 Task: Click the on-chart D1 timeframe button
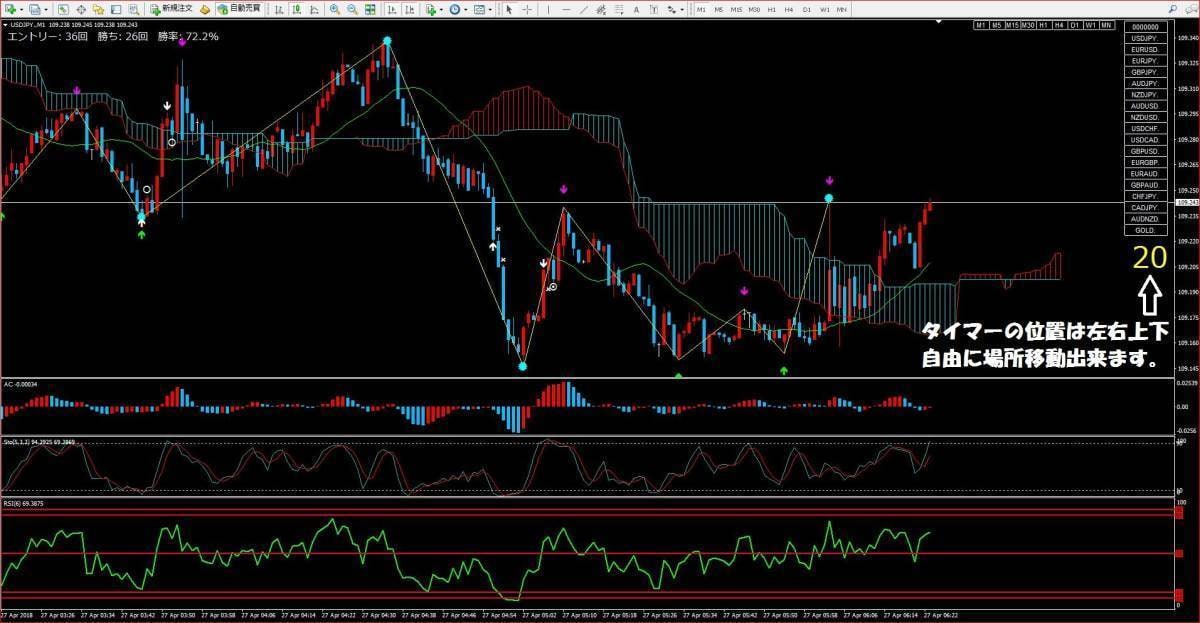tap(1075, 25)
